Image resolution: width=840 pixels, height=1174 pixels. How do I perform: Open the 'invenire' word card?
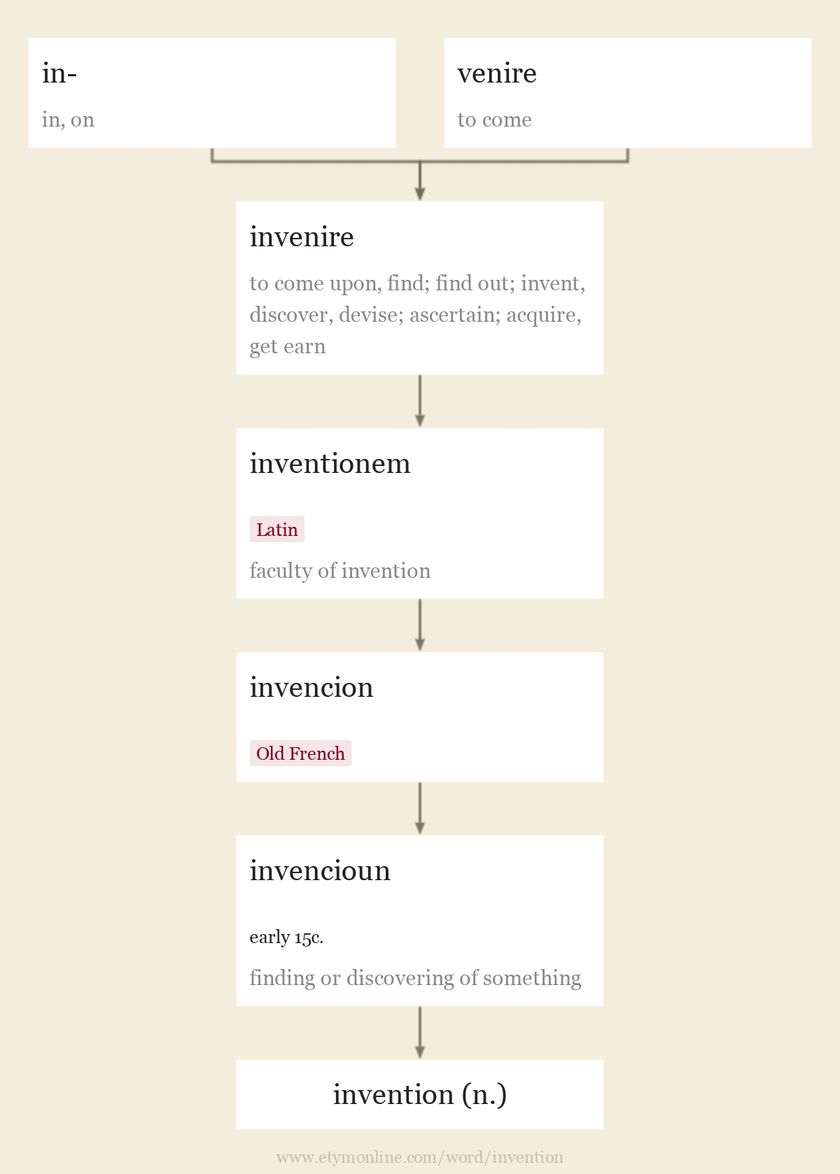(420, 288)
